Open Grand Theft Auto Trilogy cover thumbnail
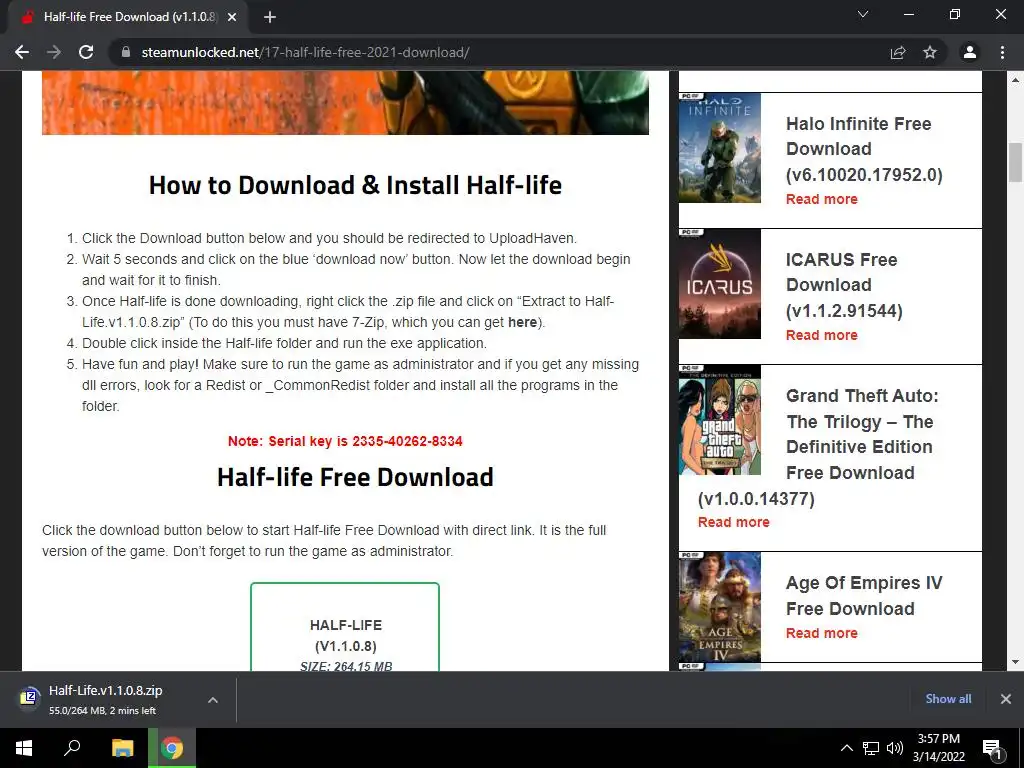Viewport: 1024px width, 768px height. click(720, 420)
